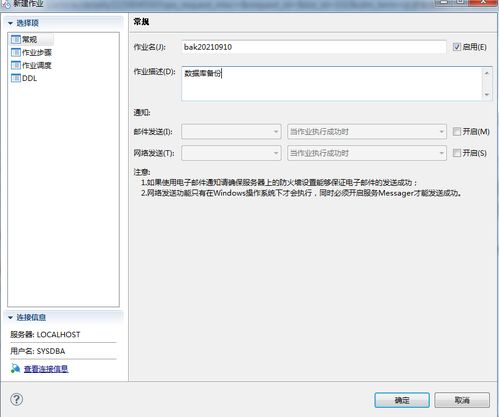Click the description box scroll down arrow
The image size is (499, 417).
(x=487, y=95)
